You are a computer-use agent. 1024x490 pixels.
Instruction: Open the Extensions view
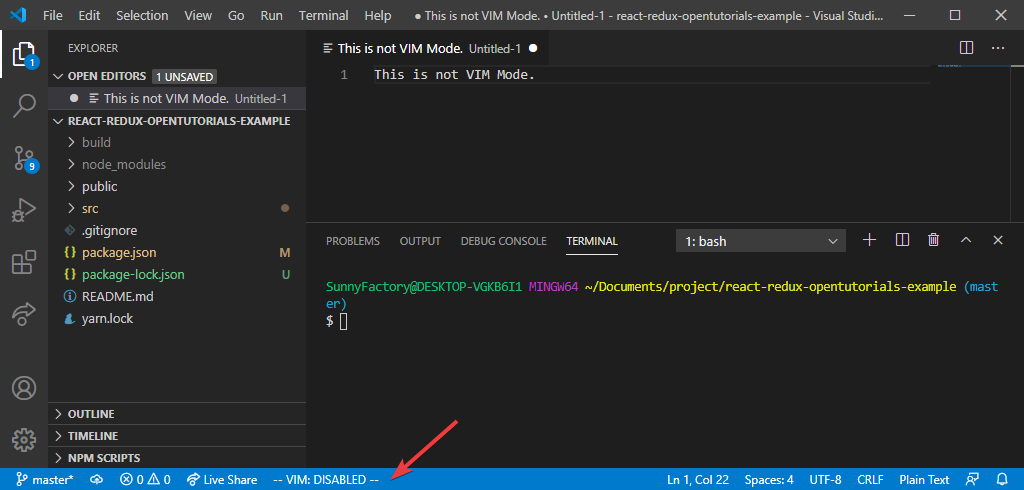(24, 263)
